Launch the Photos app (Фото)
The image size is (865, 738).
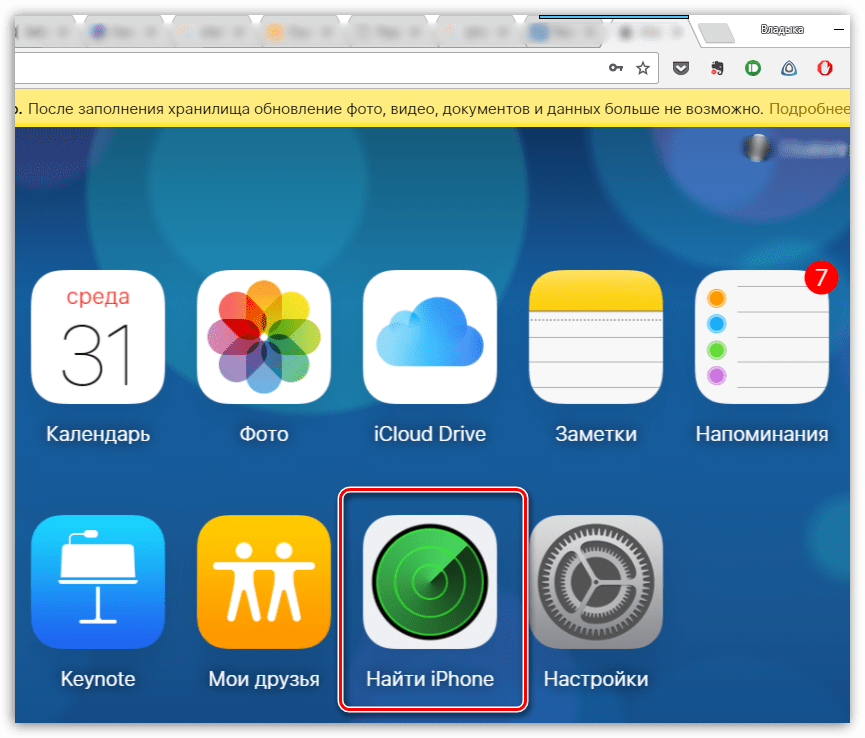click(264, 337)
